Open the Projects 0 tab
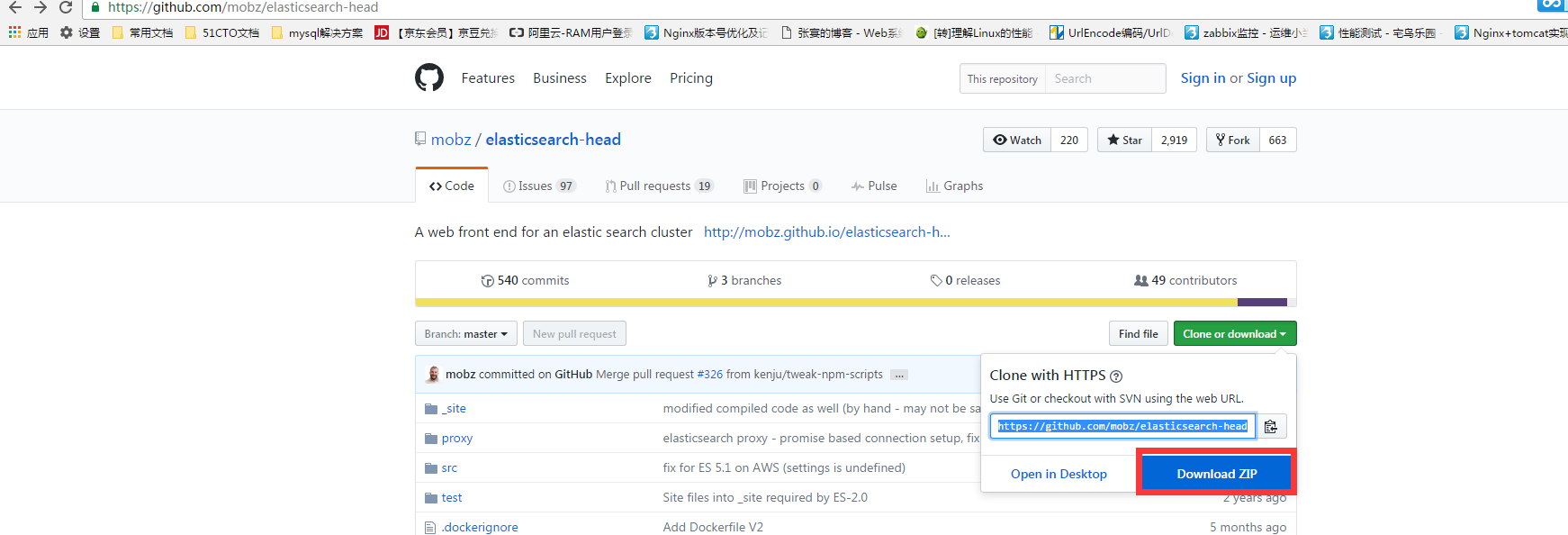Image resolution: width=1568 pixels, height=535 pixels. pos(782,186)
